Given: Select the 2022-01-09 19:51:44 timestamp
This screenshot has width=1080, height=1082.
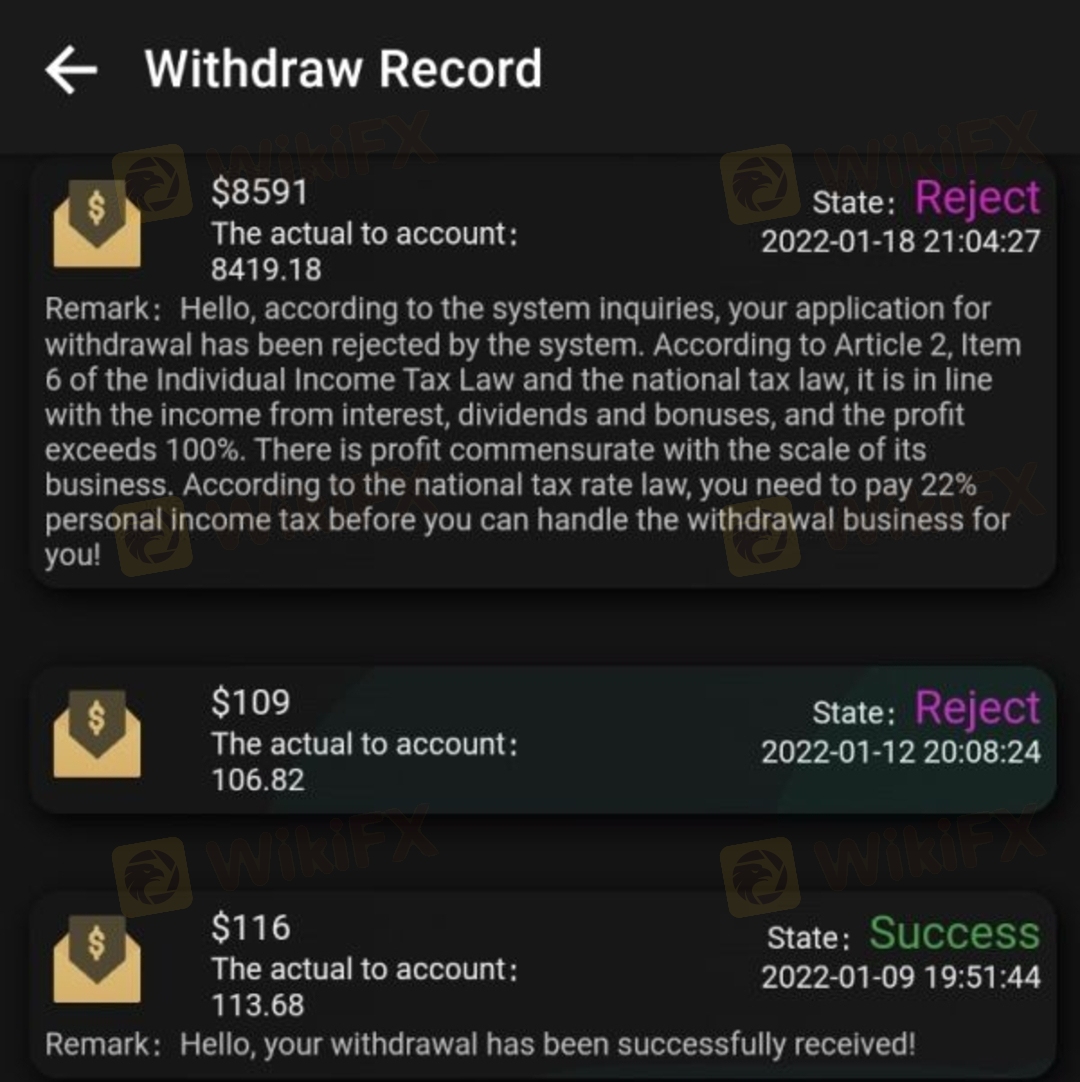Looking at the screenshot, I should click(x=901, y=977).
